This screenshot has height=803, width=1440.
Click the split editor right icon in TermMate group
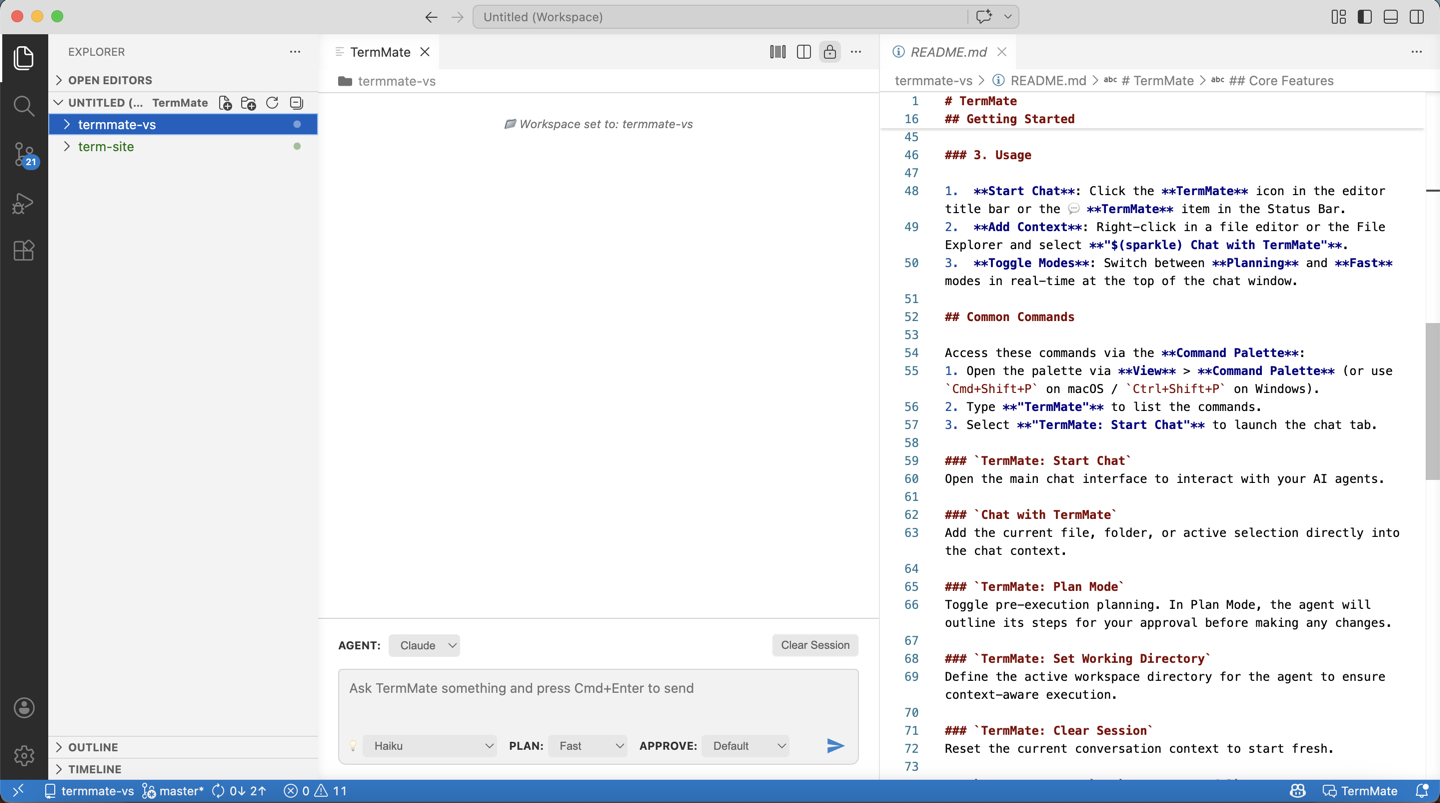pyautogui.click(x=804, y=52)
